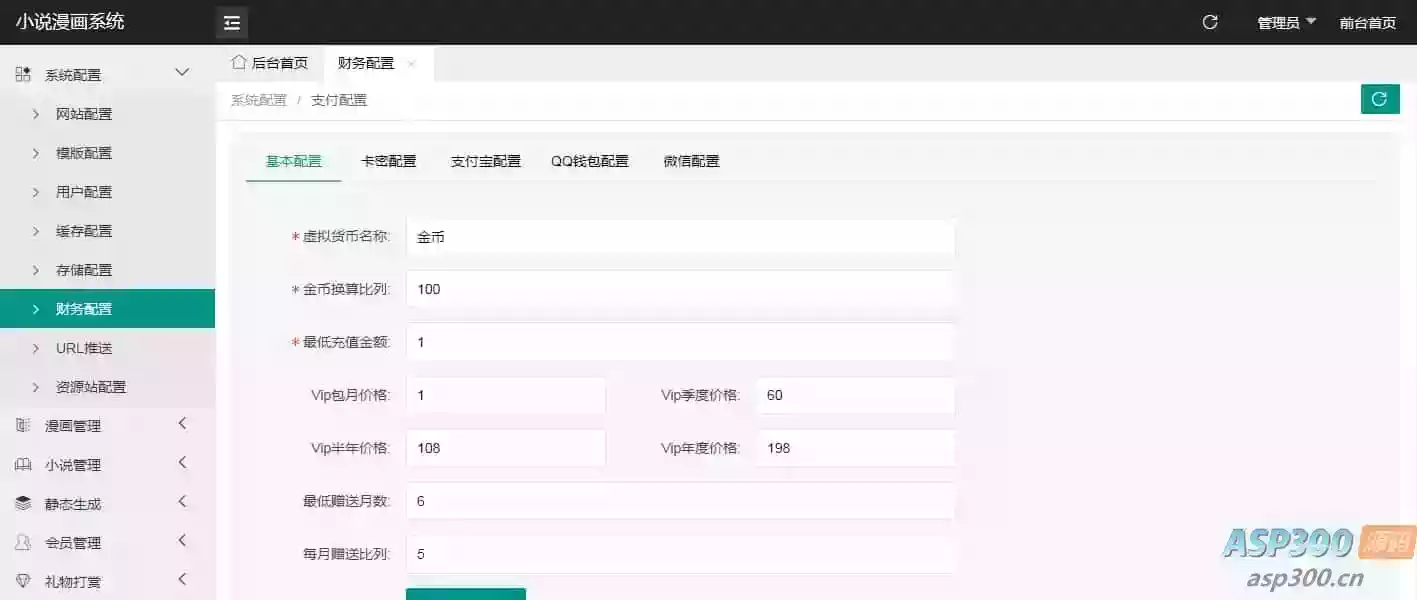Image resolution: width=1417 pixels, height=600 pixels.
Task: Click the 前台首页 link at top right
Action: tap(1367, 21)
